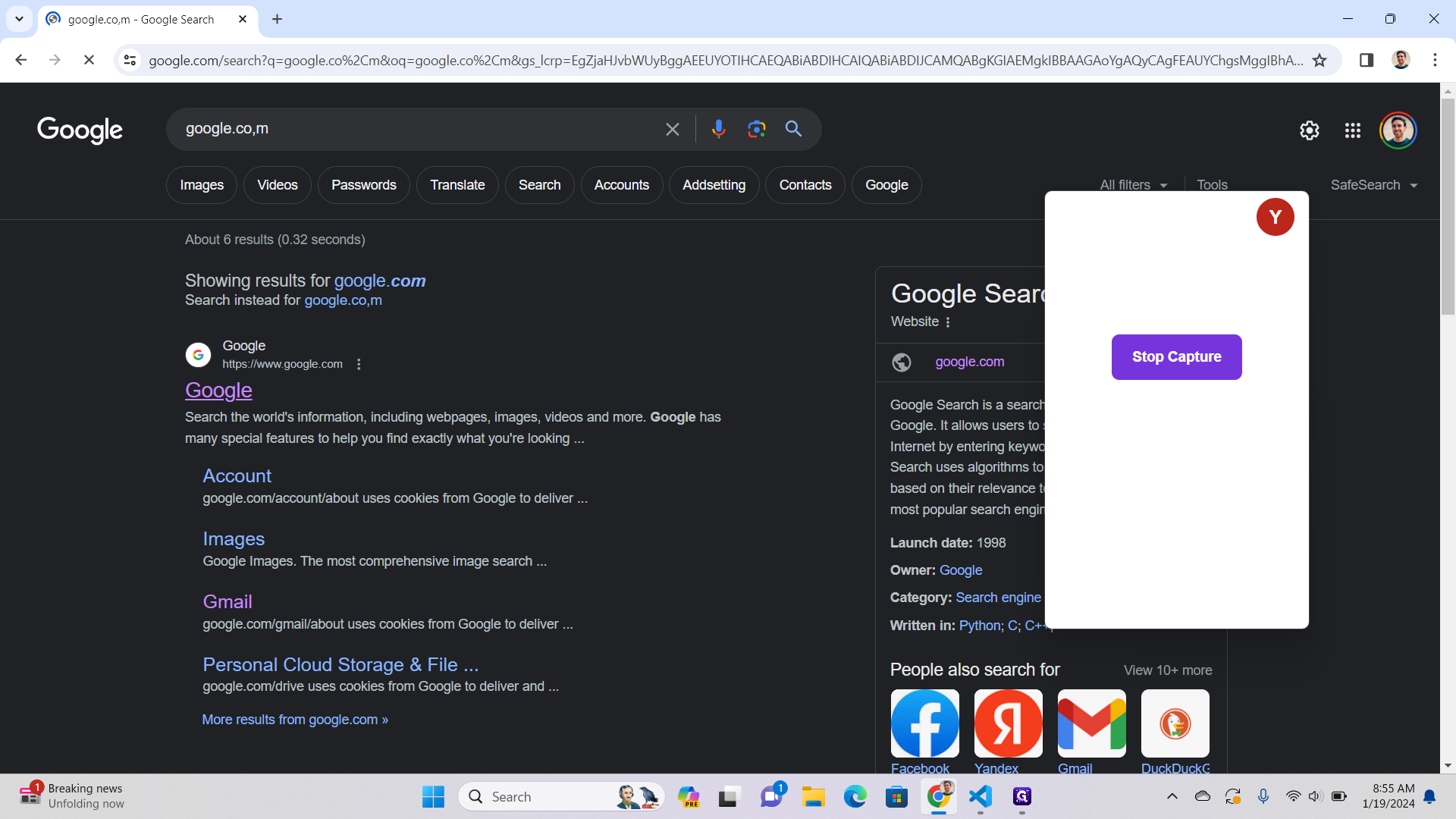Open the SafeSearch dropdown
Viewport: 1456px width, 819px height.
click(1373, 185)
